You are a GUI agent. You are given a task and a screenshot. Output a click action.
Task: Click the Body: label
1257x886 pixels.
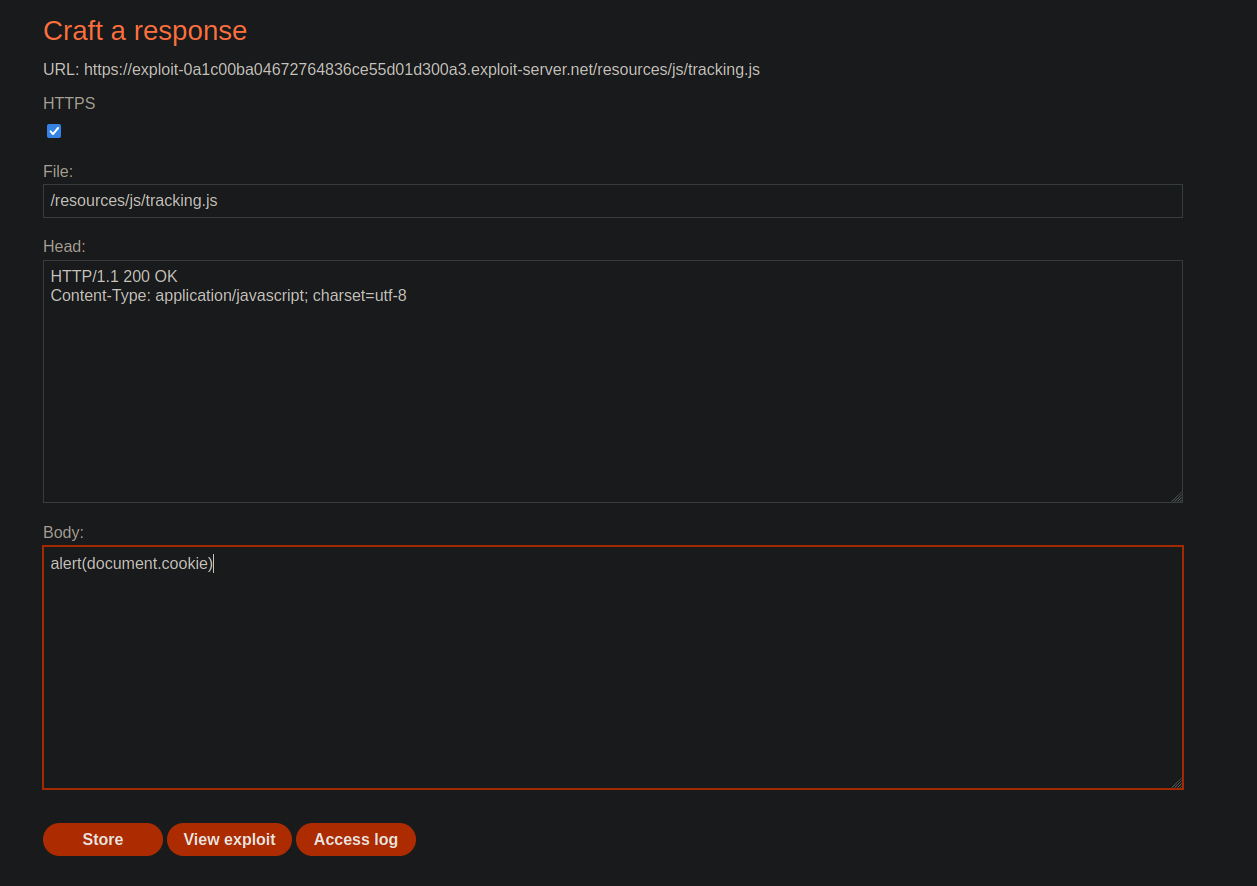click(x=63, y=532)
